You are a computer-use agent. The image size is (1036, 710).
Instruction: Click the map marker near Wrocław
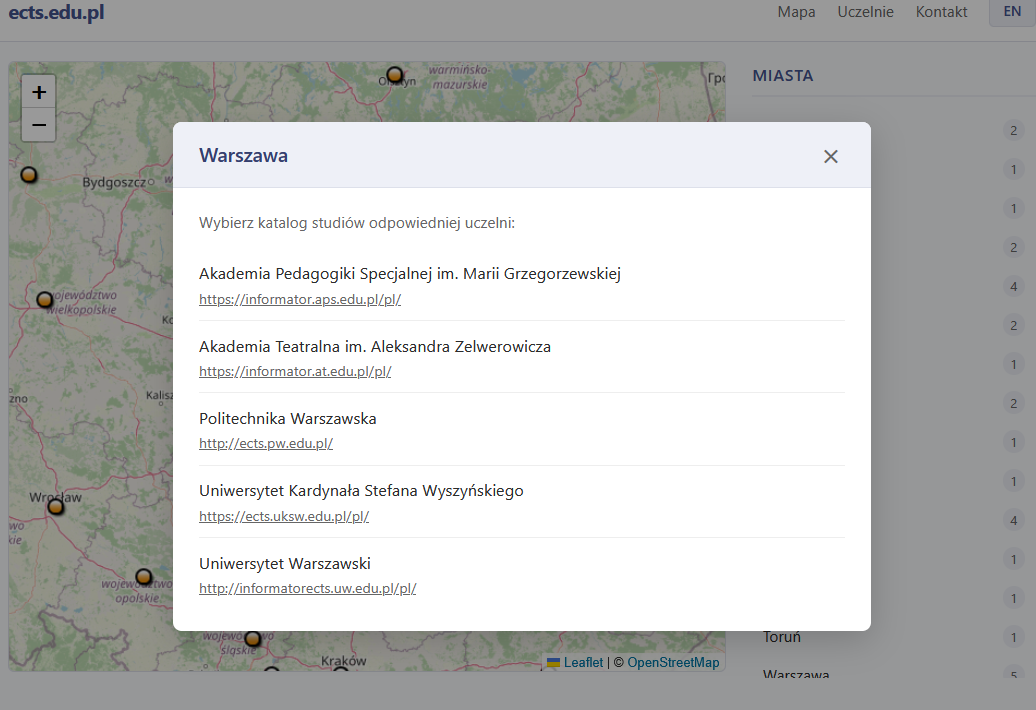57,506
